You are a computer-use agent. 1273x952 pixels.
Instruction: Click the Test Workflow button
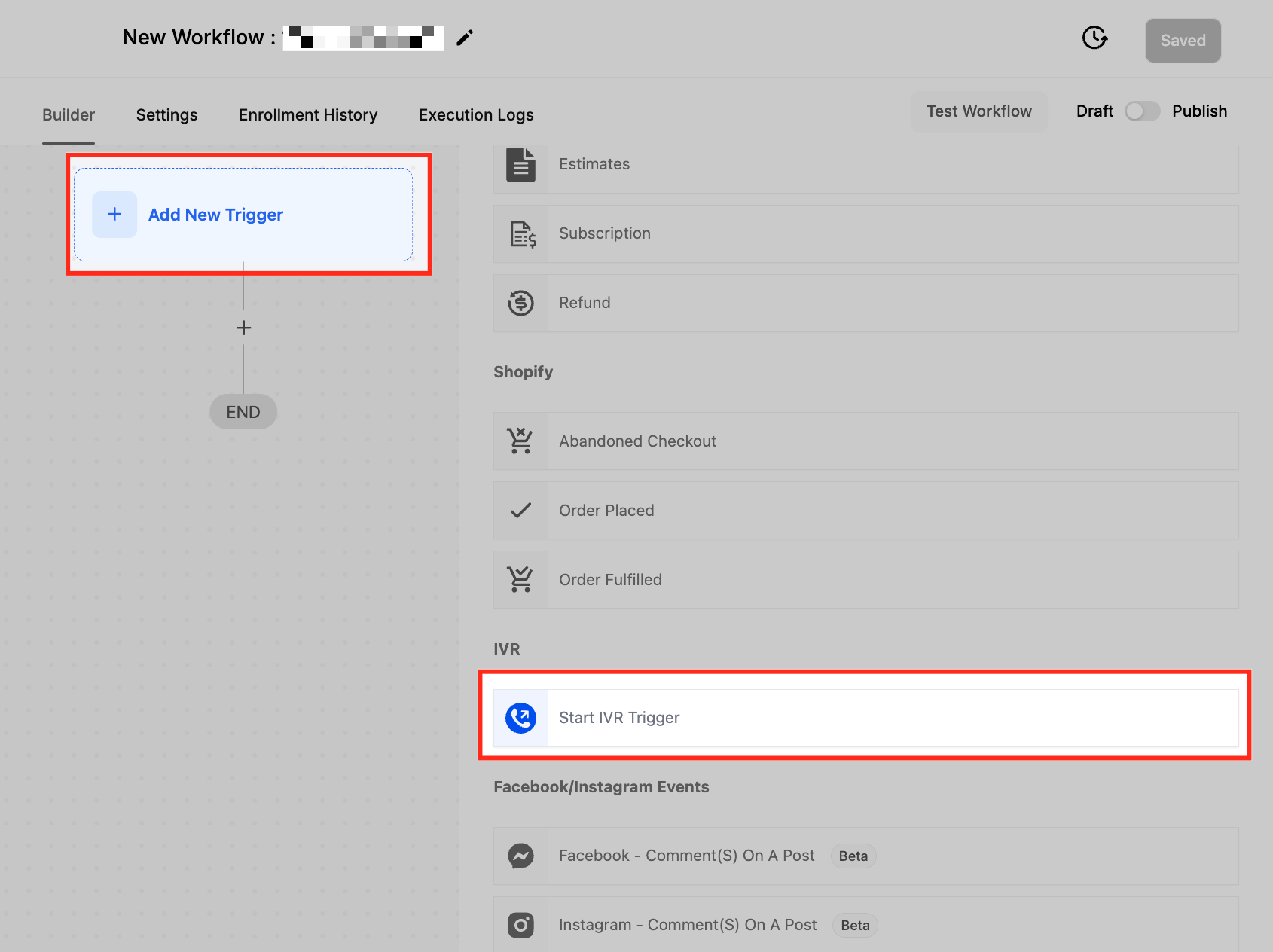[978, 111]
